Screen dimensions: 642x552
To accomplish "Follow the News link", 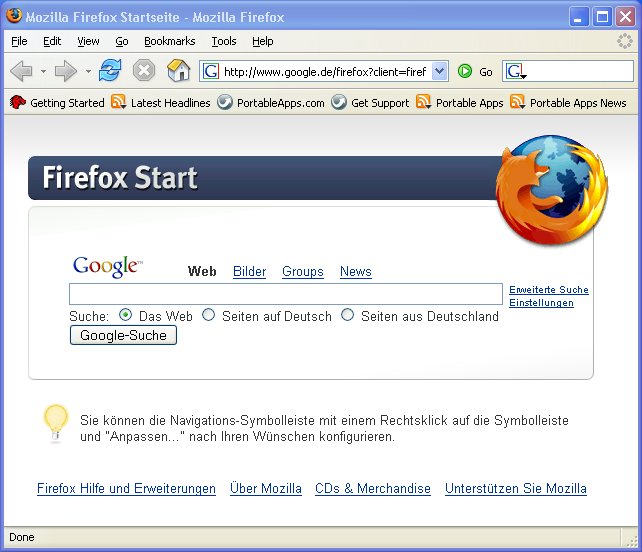I will (x=355, y=271).
